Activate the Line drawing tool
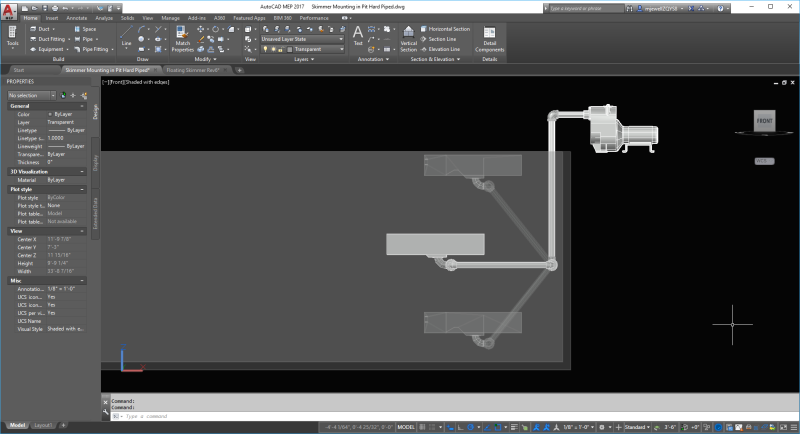Image resolution: width=800 pixels, height=434 pixels. (126, 36)
